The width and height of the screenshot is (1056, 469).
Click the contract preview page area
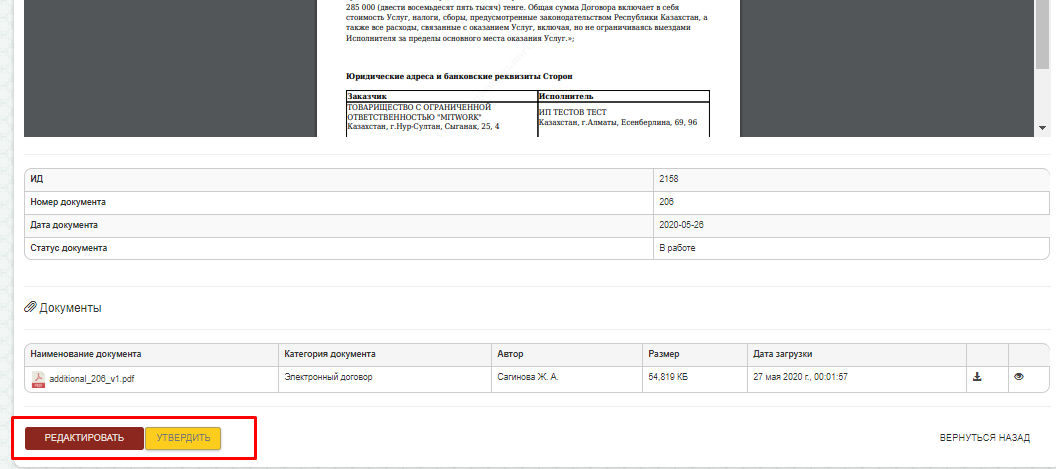528,50
